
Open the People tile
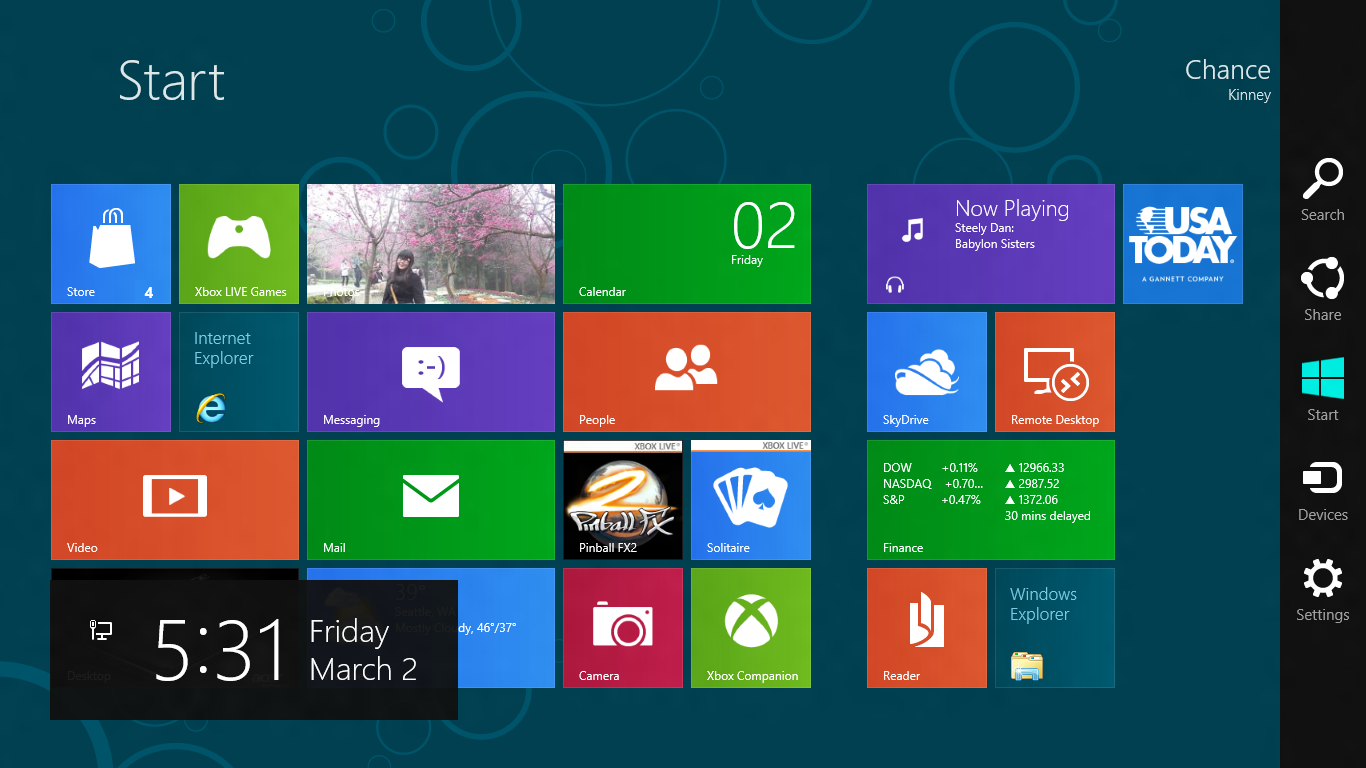tap(686, 372)
